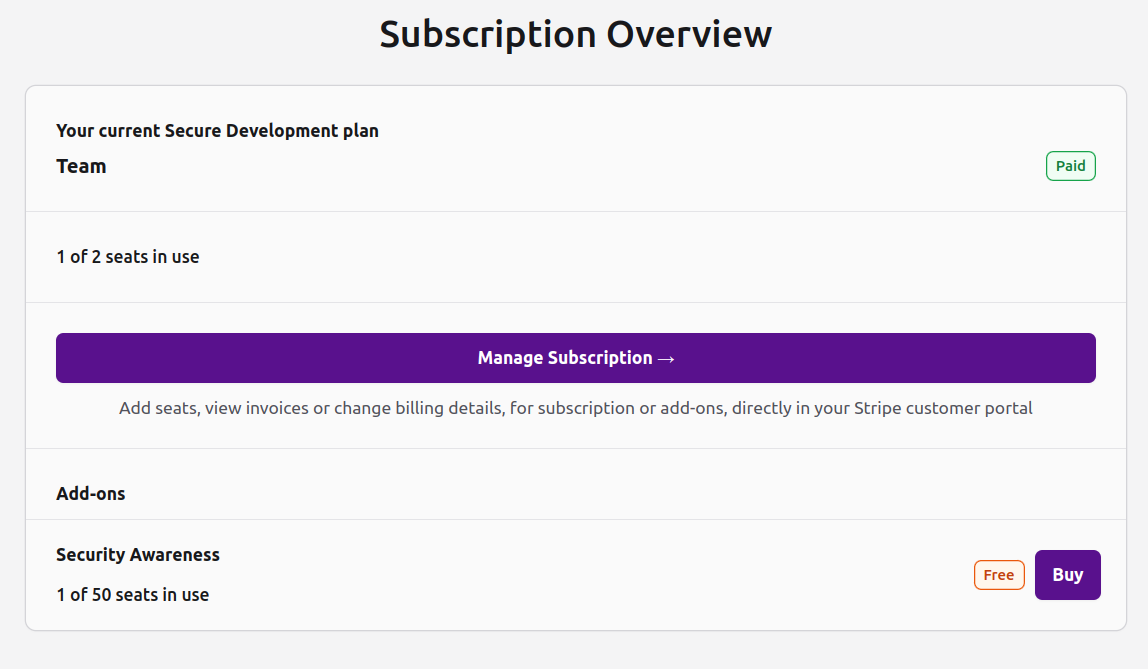
Task: Buy the Security Awareness add-on
Action: [1067, 575]
